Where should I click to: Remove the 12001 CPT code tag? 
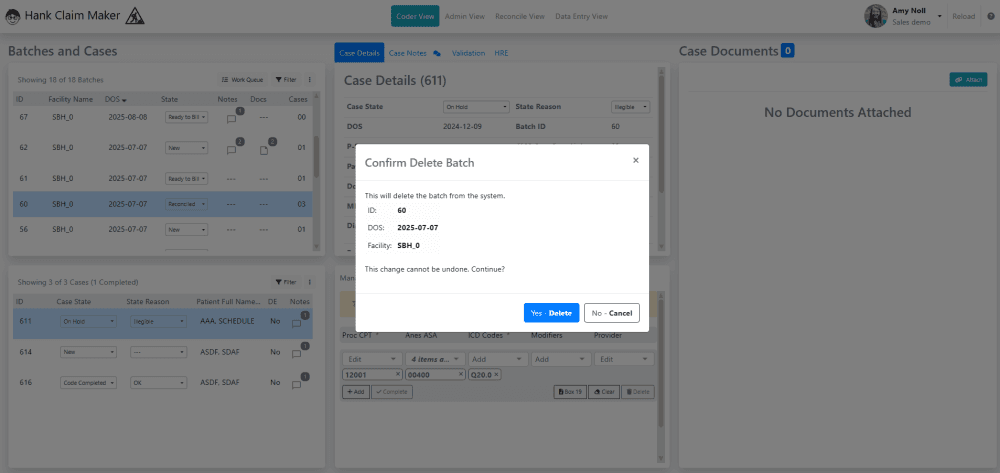(x=398, y=374)
